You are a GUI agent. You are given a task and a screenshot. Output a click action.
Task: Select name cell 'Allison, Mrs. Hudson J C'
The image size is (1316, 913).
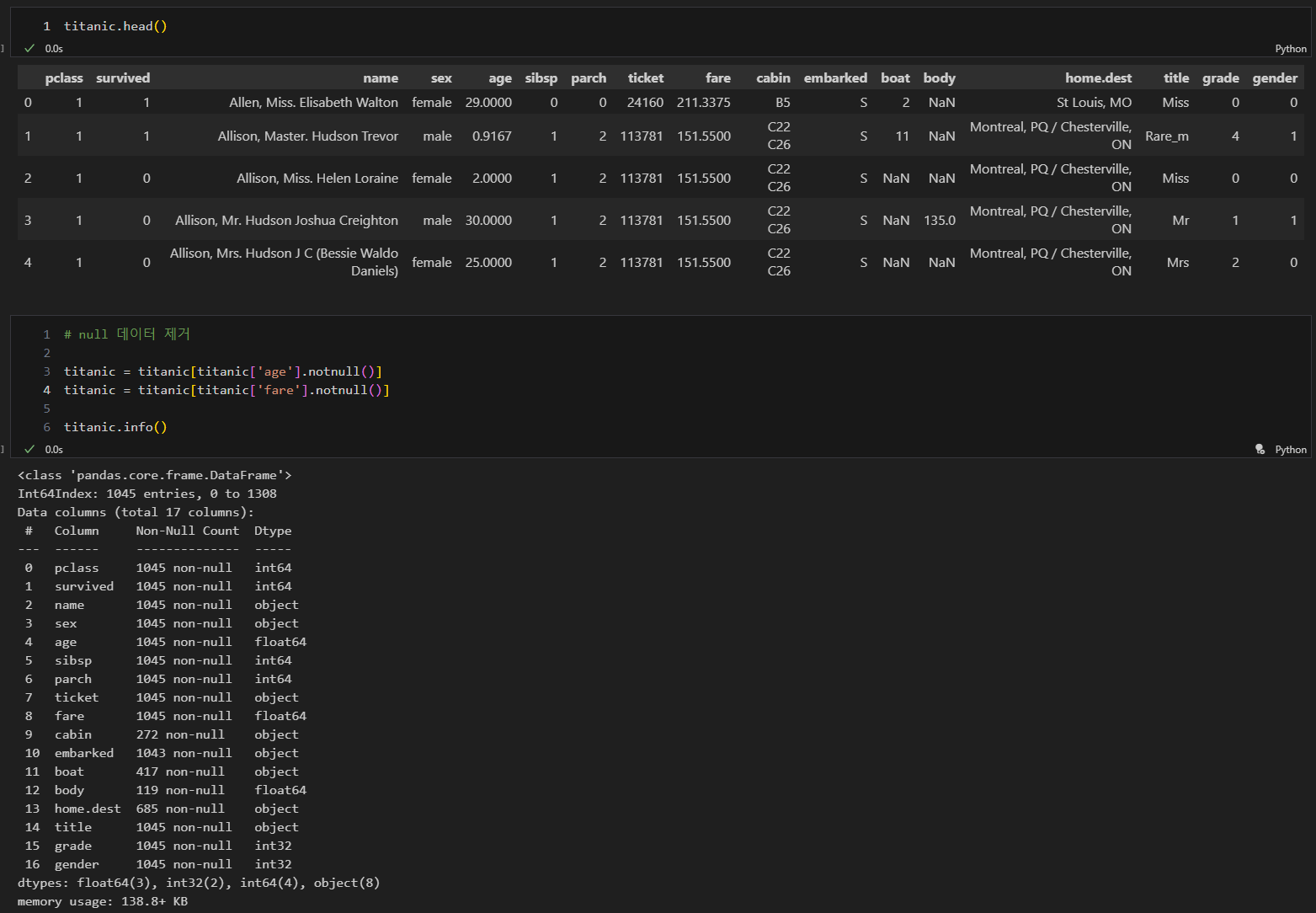point(284,262)
